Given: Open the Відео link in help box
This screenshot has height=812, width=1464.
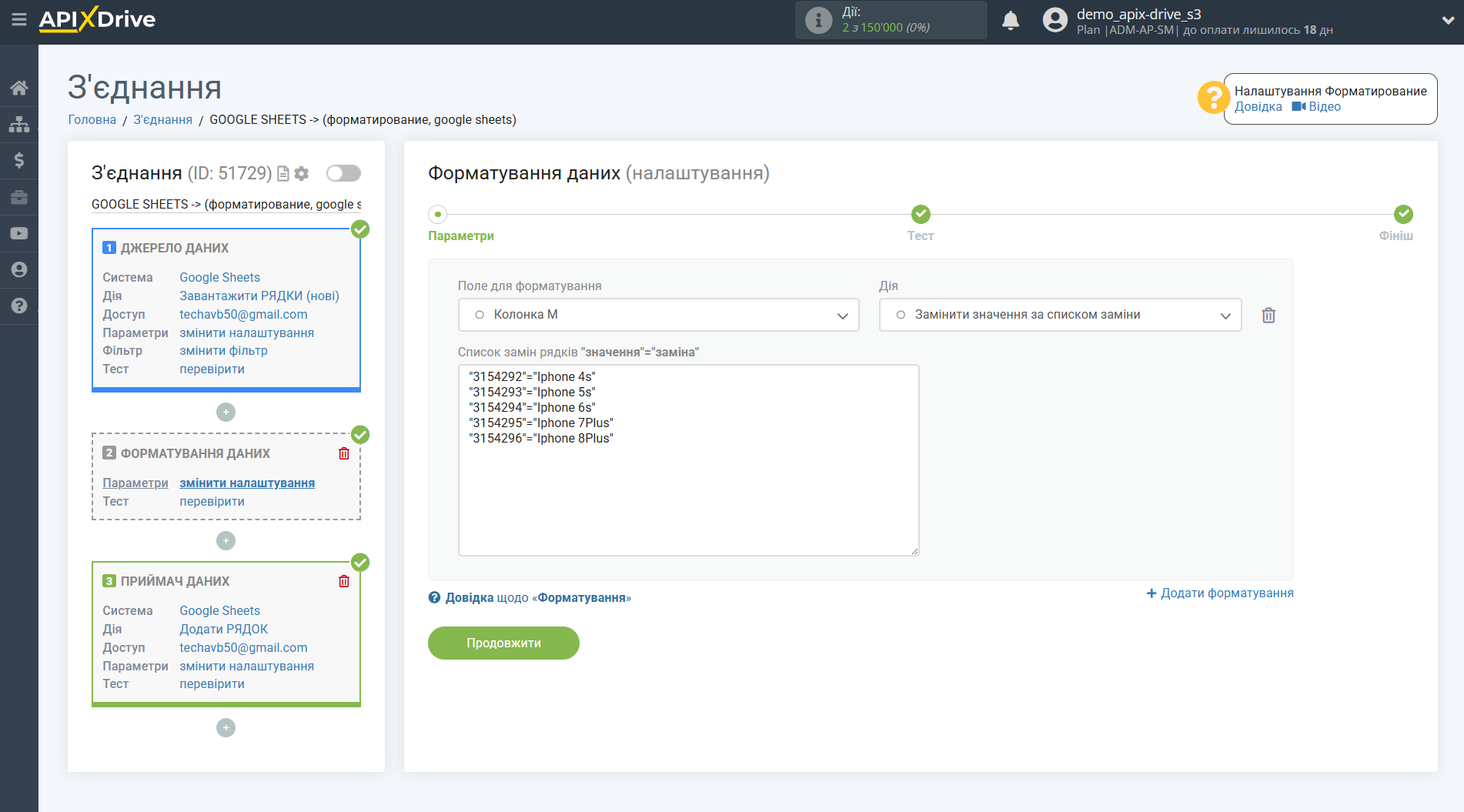Looking at the screenshot, I should (x=1316, y=107).
